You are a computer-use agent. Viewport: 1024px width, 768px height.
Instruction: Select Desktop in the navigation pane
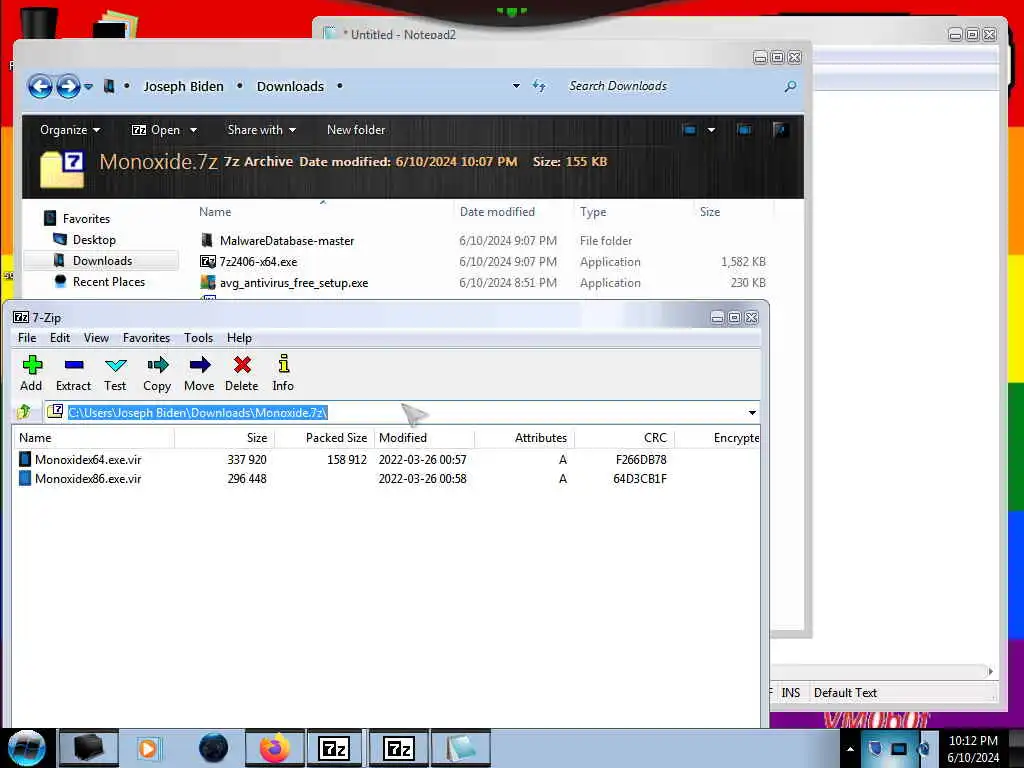94,240
